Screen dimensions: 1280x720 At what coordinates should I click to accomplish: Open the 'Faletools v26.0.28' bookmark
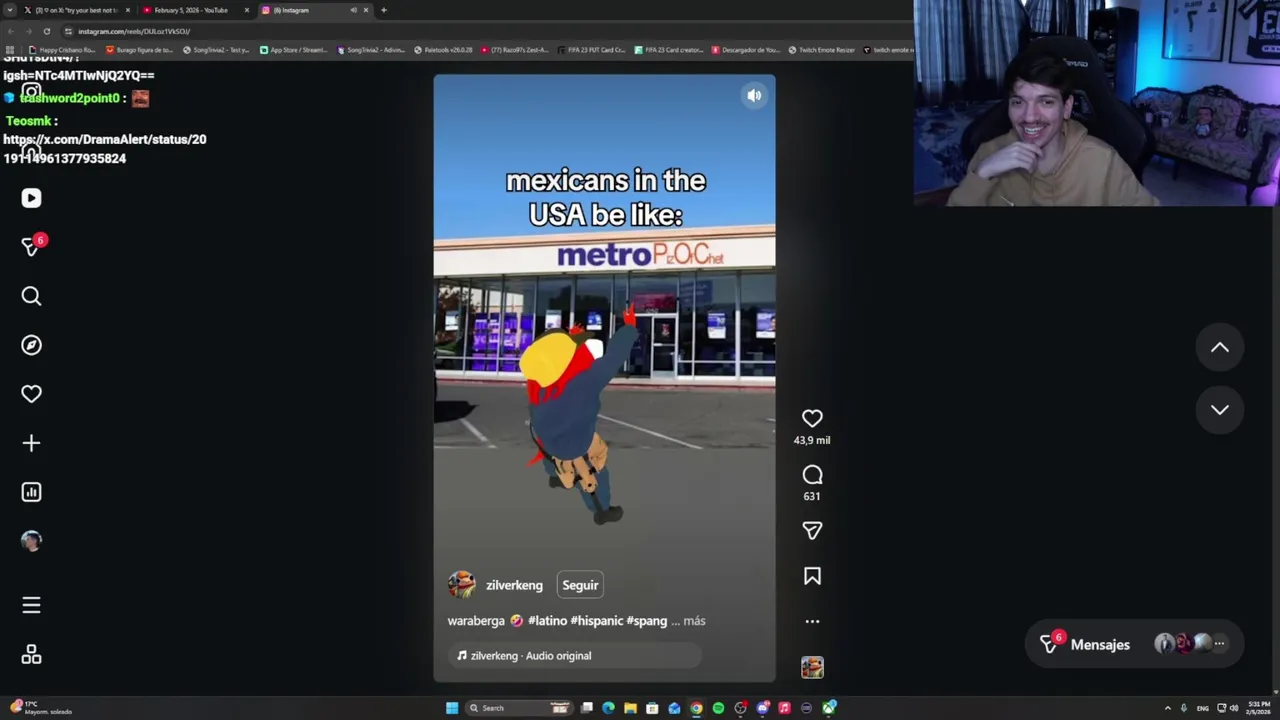pyautogui.click(x=443, y=50)
